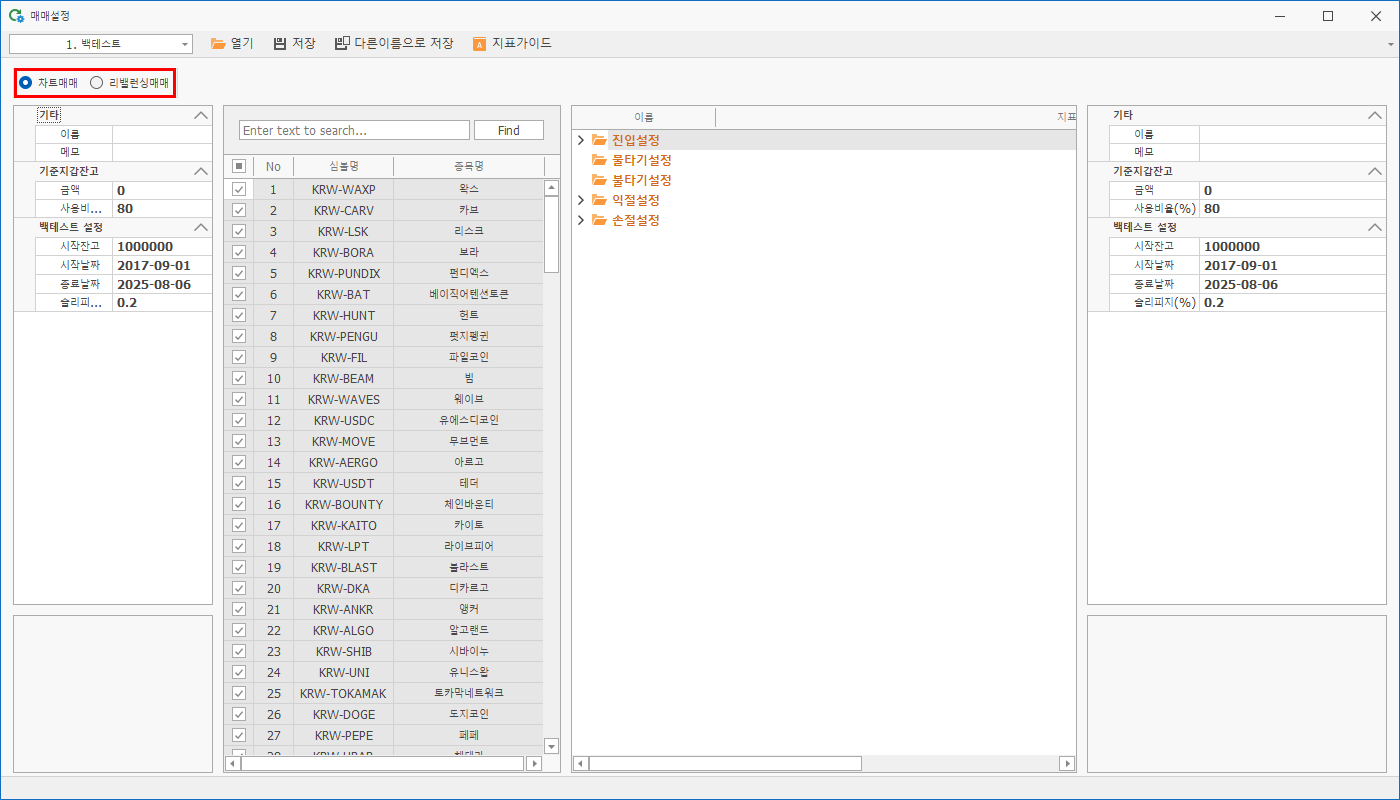Viewport: 1400px width, 800px height.
Task: Click the 지표가이드 toolbar label
Action: [522, 44]
